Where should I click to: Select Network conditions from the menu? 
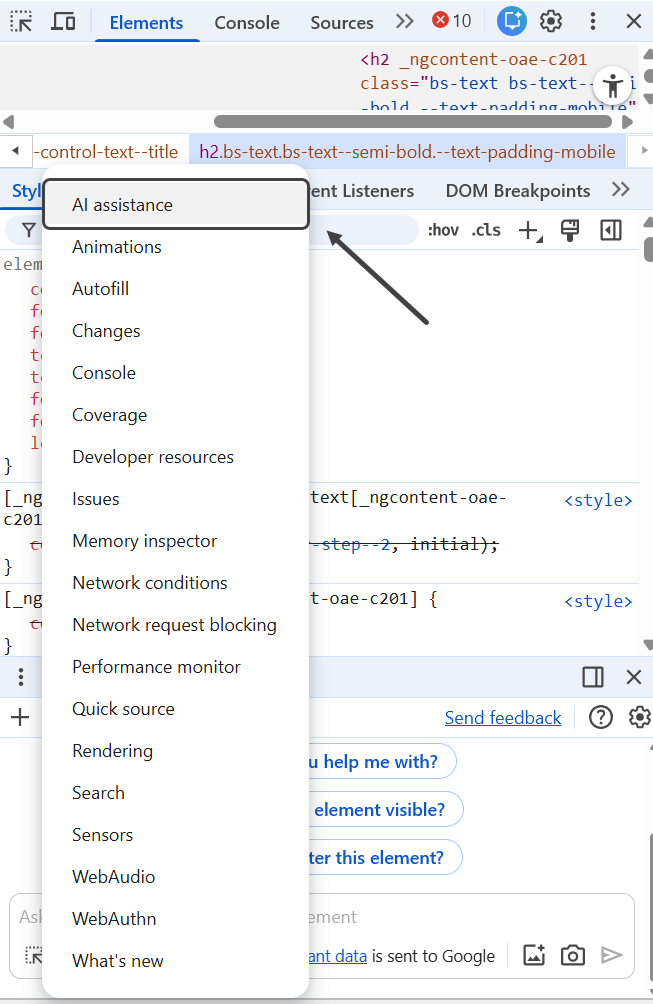coord(150,583)
